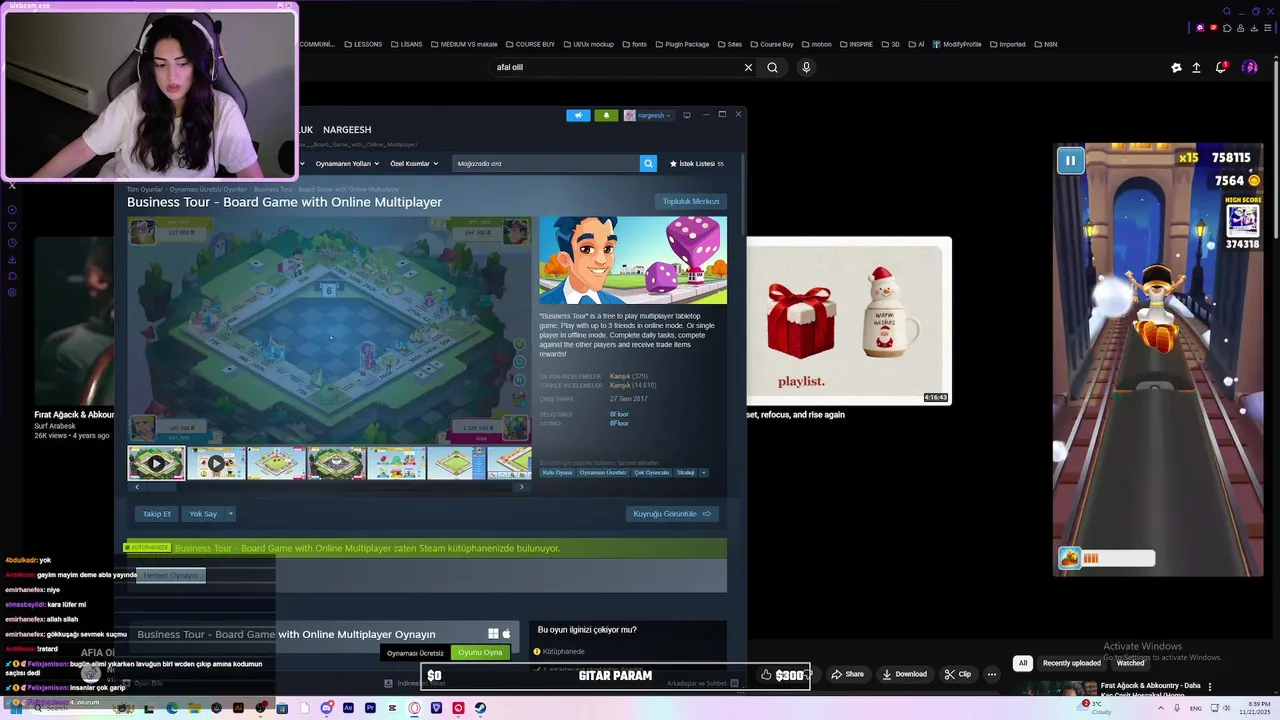The width and height of the screenshot is (1280, 720).
Task: Open the 'playlist.' video thumbnail
Action: 849,320
